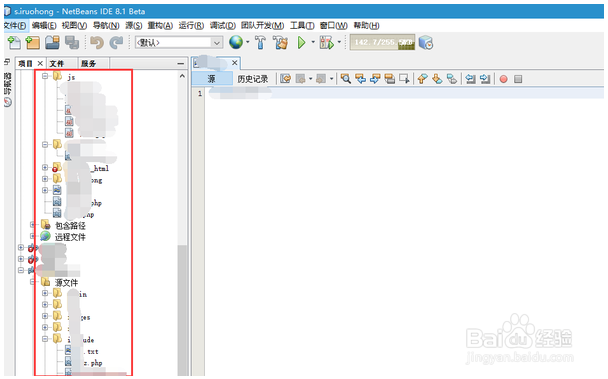The height and width of the screenshot is (379, 608).
Task: Click the Build Project hammer icon
Action: tap(260, 42)
